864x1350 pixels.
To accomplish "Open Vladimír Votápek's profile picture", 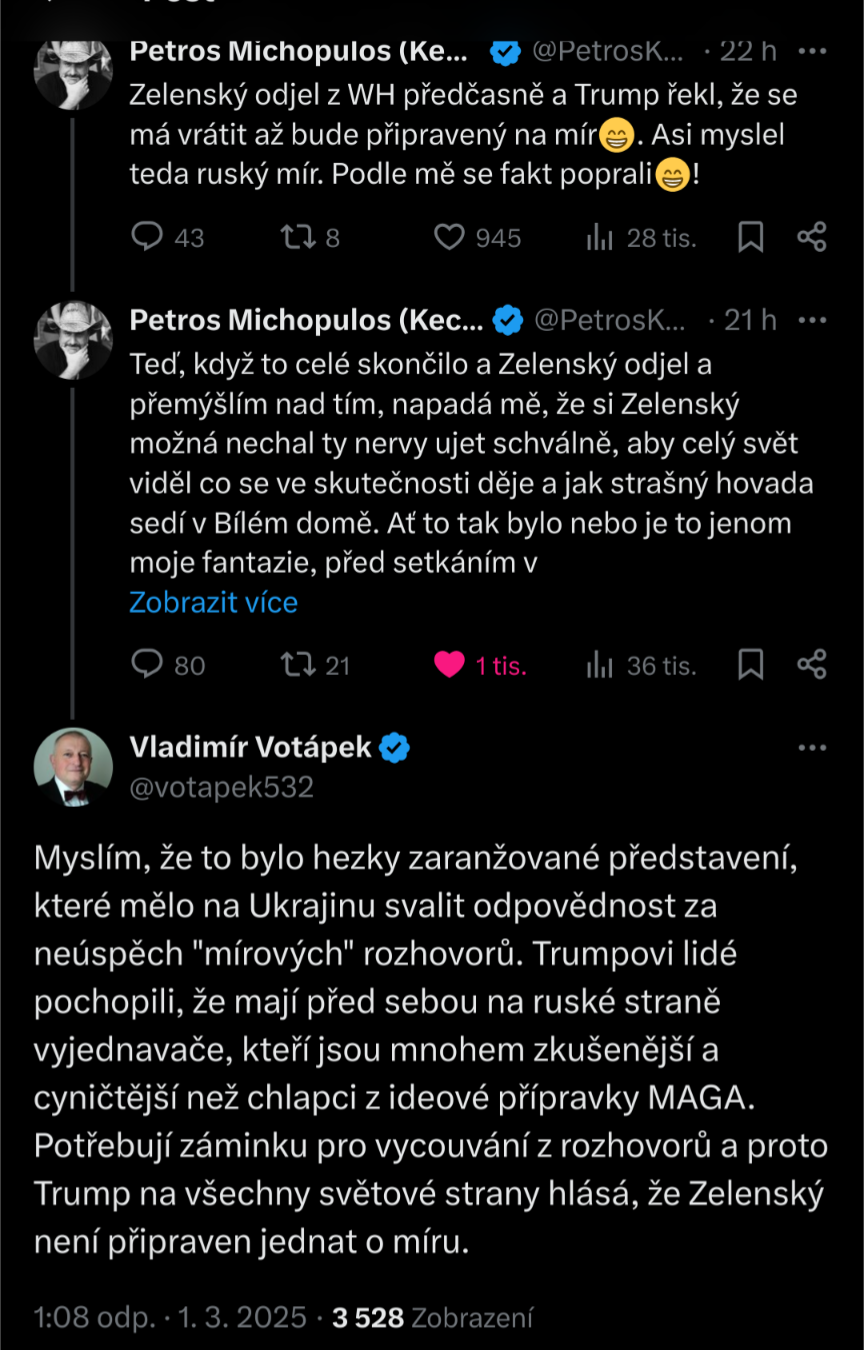I will [x=73, y=767].
